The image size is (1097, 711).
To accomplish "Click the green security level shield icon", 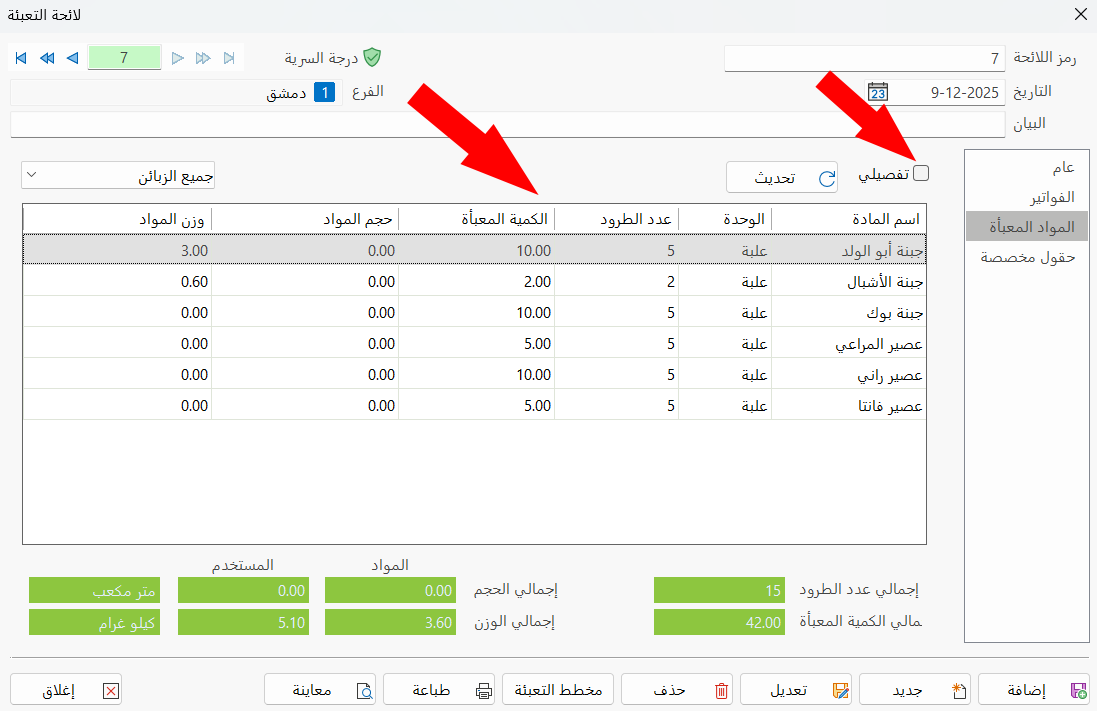I will [x=372, y=57].
